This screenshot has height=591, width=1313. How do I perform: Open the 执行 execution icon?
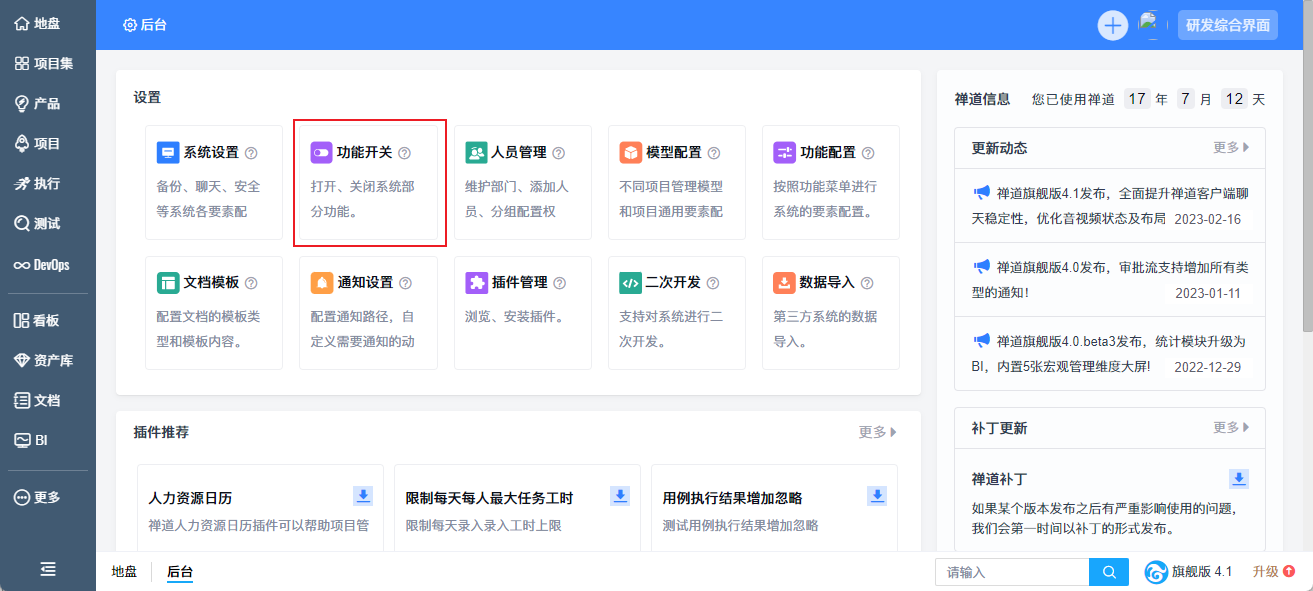coord(21,184)
